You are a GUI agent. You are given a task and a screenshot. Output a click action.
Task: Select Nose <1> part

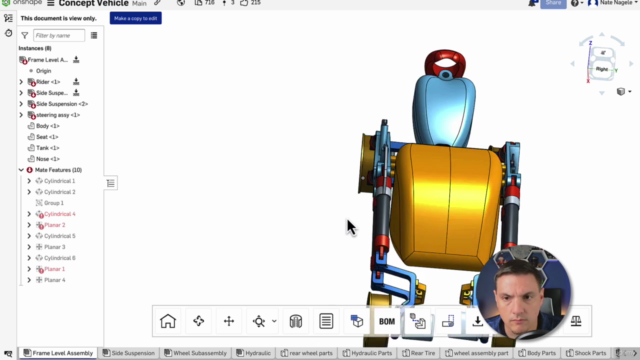47,159
